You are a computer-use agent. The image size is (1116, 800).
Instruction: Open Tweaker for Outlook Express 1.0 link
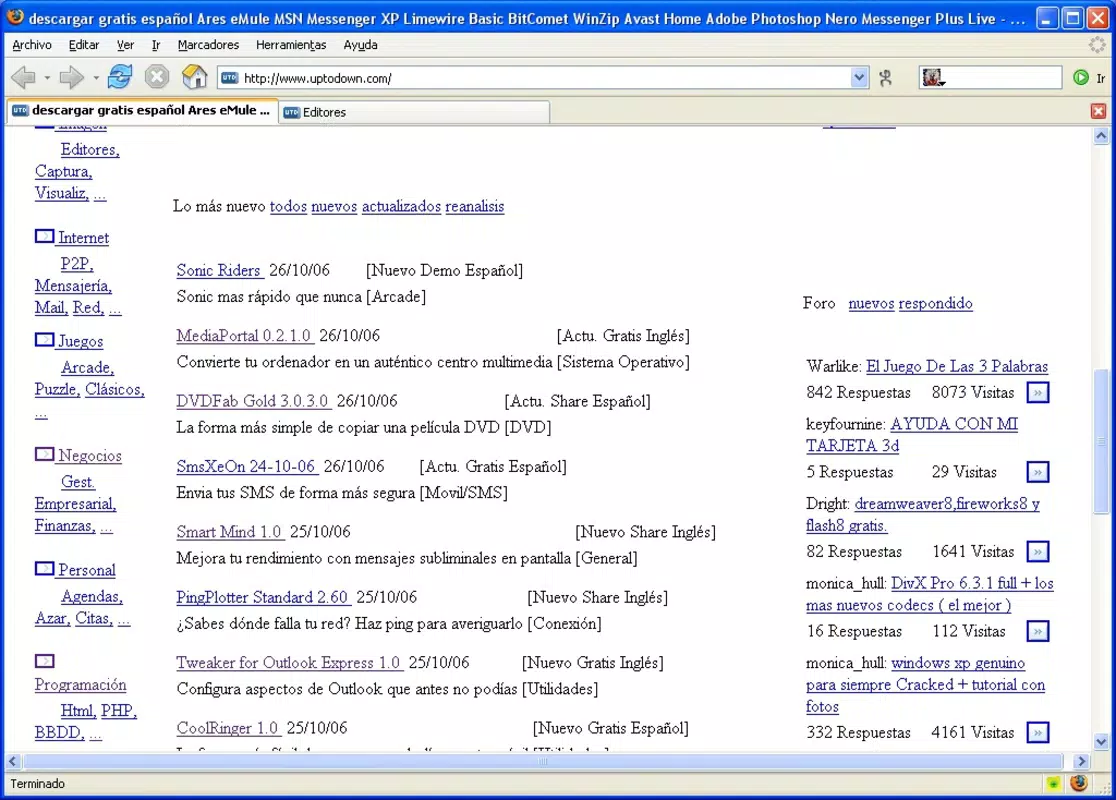tap(290, 663)
